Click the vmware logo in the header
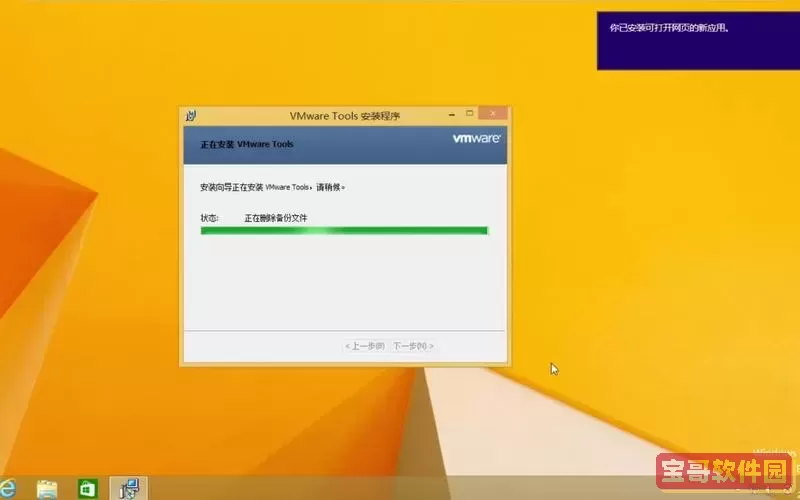The image size is (800, 500). click(x=477, y=138)
